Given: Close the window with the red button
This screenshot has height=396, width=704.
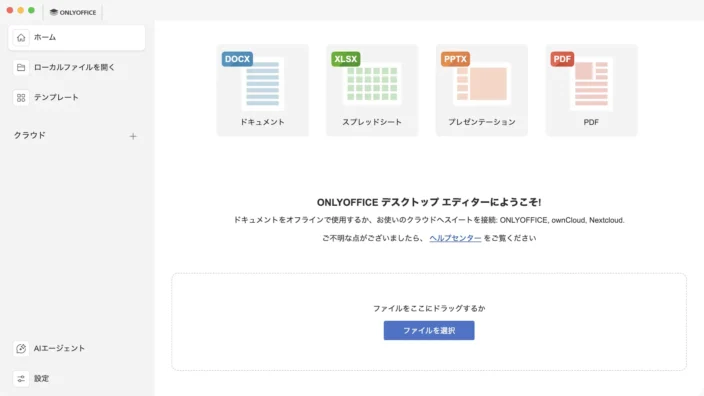Looking at the screenshot, I should (10, 10).
